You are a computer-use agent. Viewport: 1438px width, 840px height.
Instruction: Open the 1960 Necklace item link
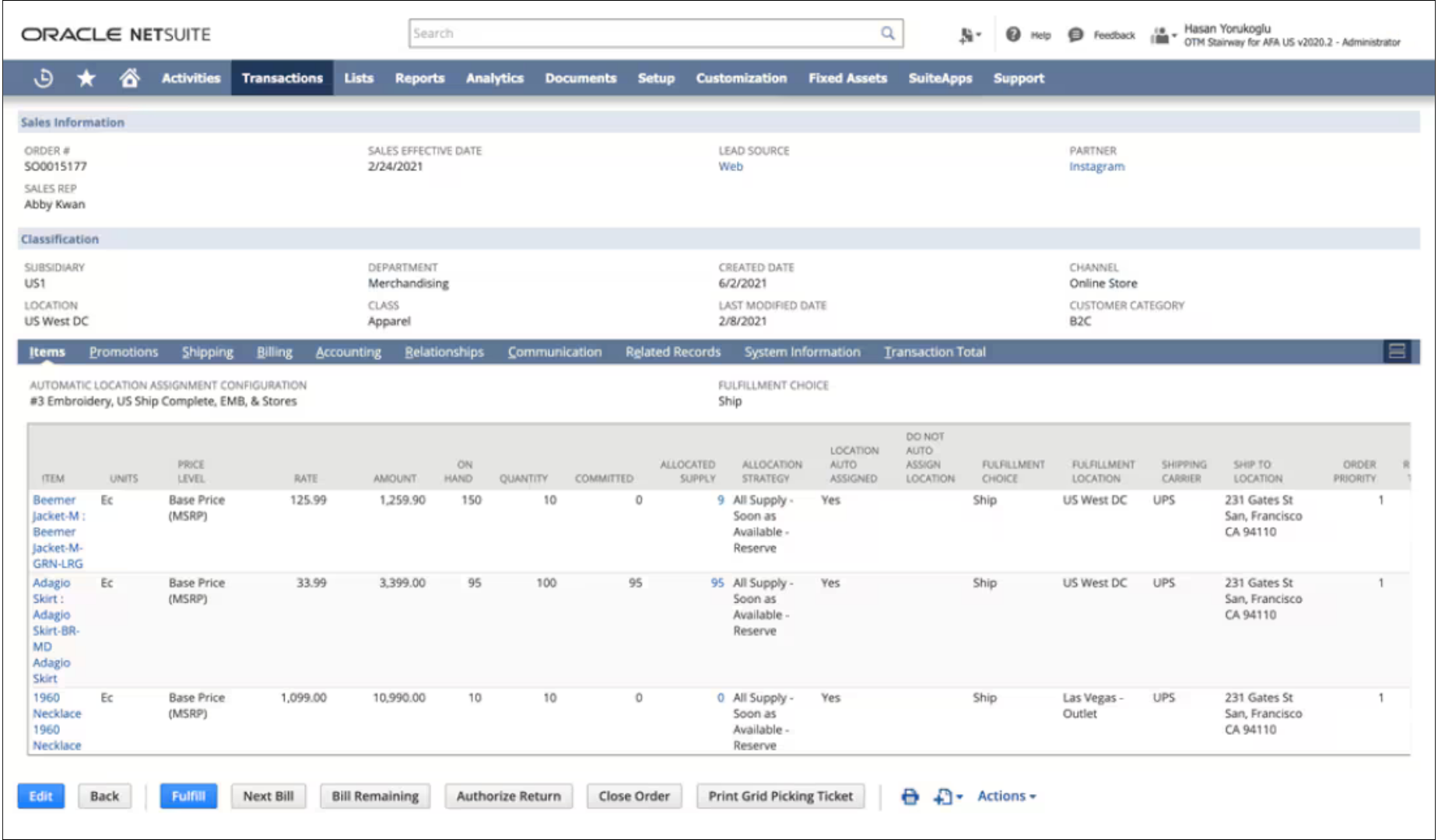click(57, 721)
